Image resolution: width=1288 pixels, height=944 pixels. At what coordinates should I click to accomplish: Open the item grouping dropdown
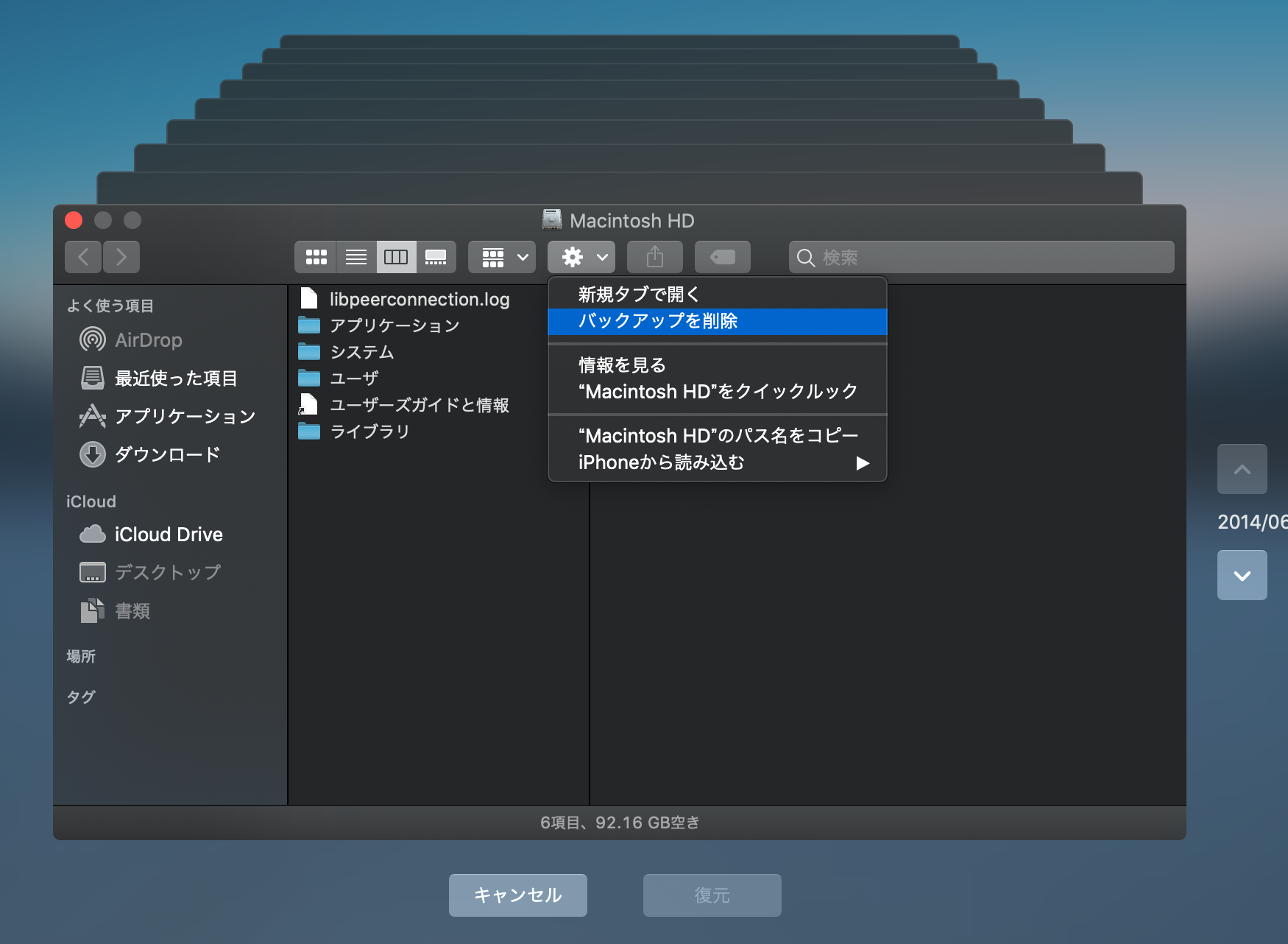pyautogui.click(x=502, y=257)
